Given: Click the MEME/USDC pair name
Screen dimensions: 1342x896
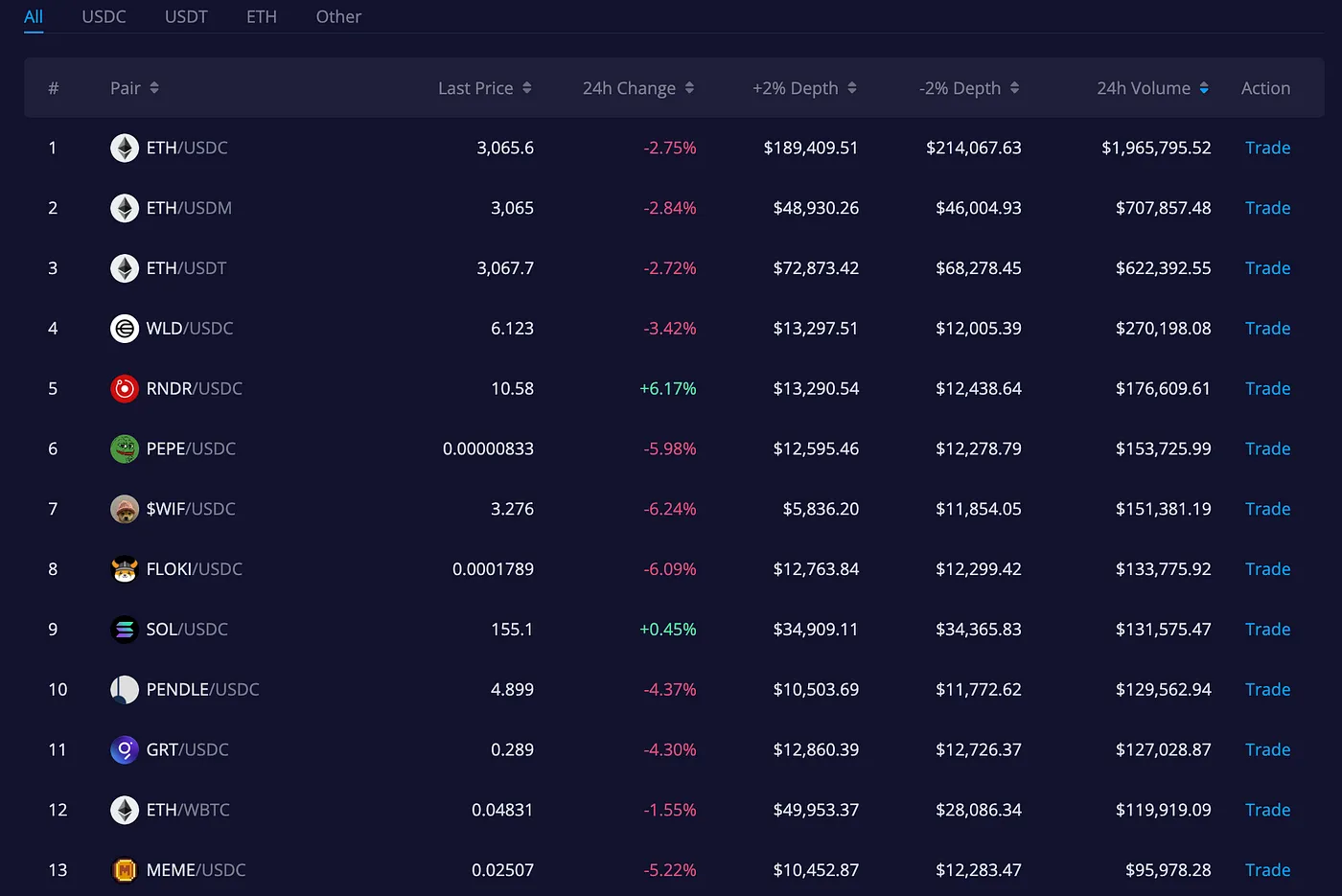Looking at the screenshot, I should [197, 870].
